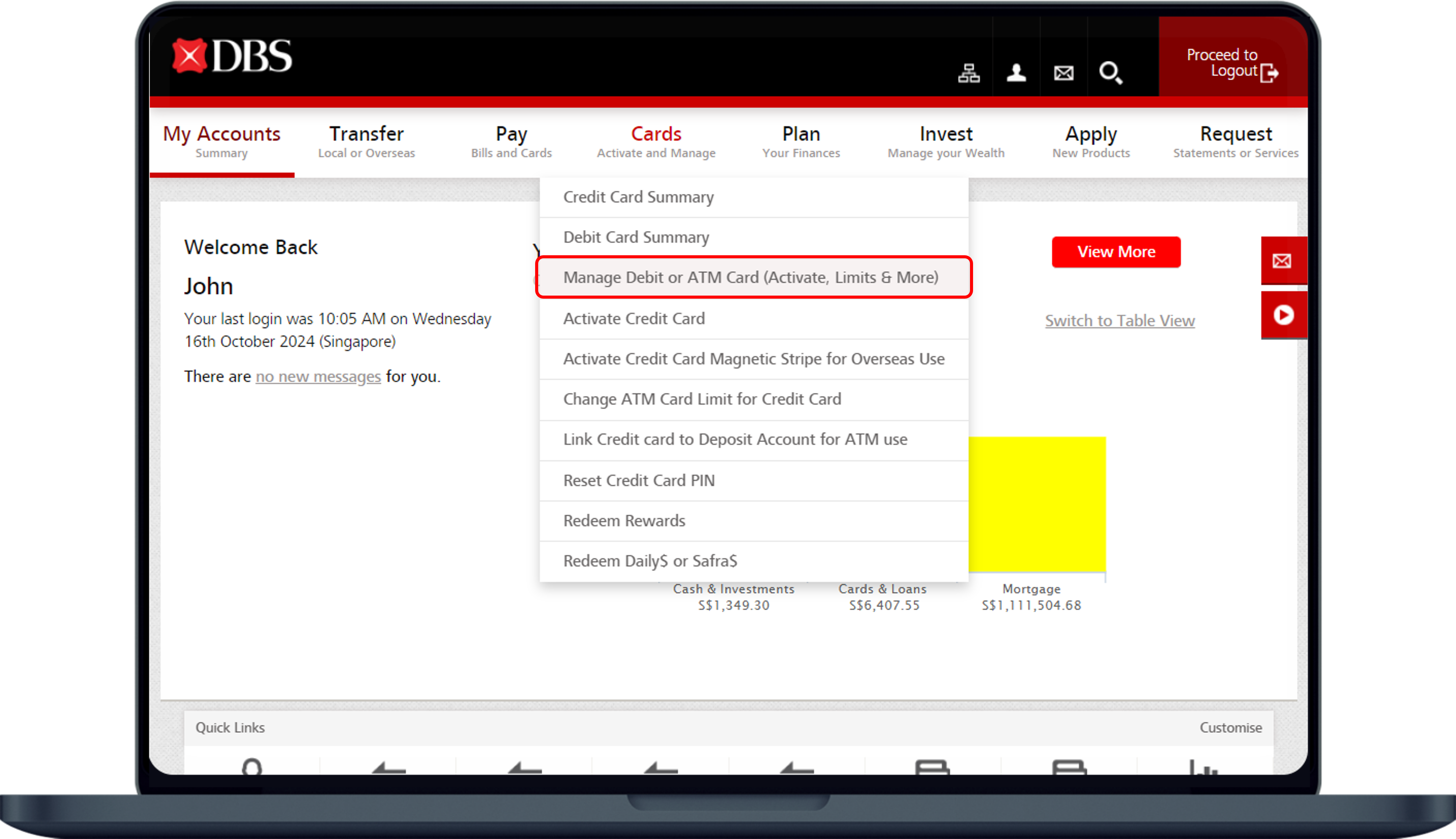Choose Credit Card Summary menu item
Viewport: 1456px width, 839px height.
(x=638, y=197)
